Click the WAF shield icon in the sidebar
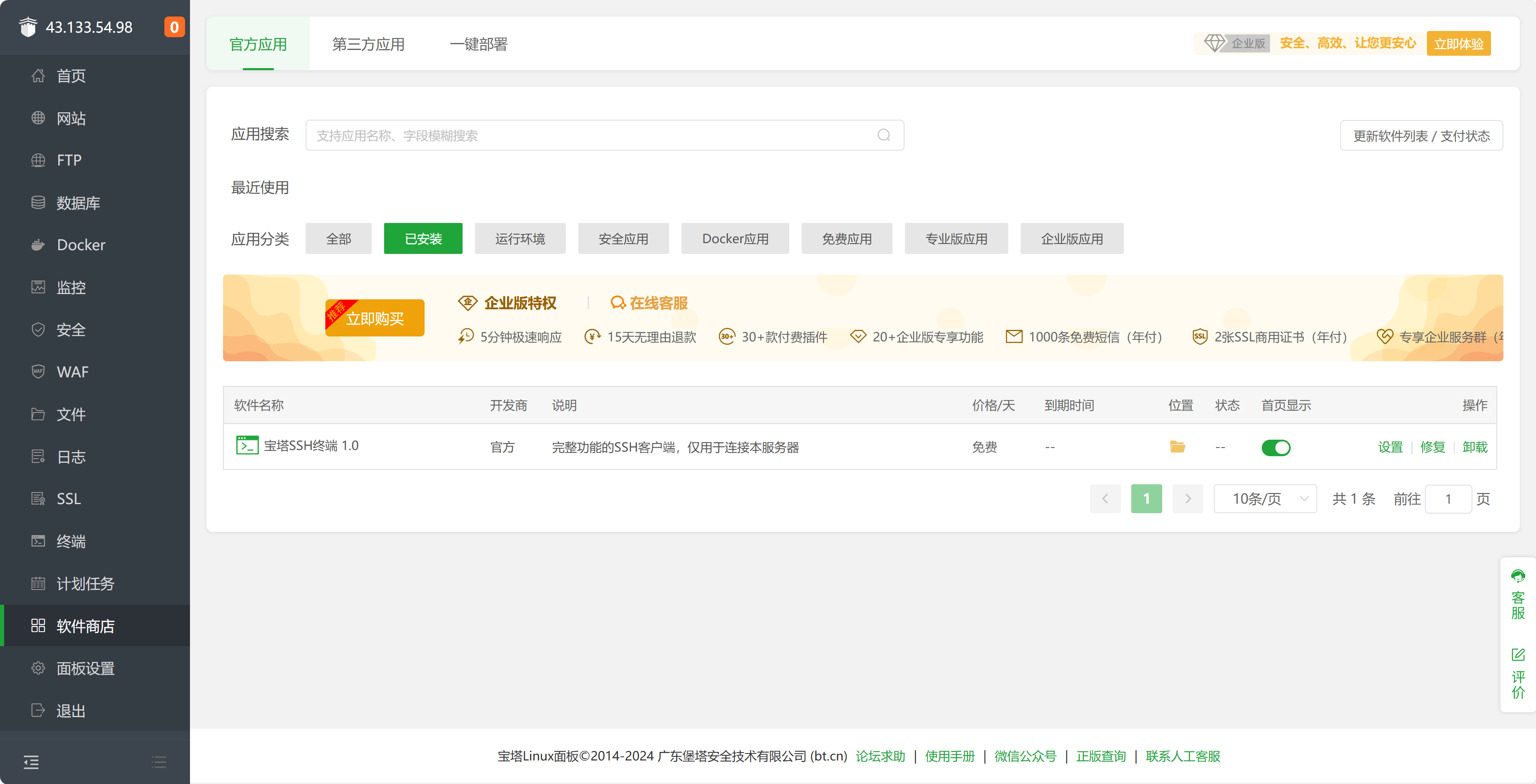The height and width of the screenshot is (784, 1536). 38,372
